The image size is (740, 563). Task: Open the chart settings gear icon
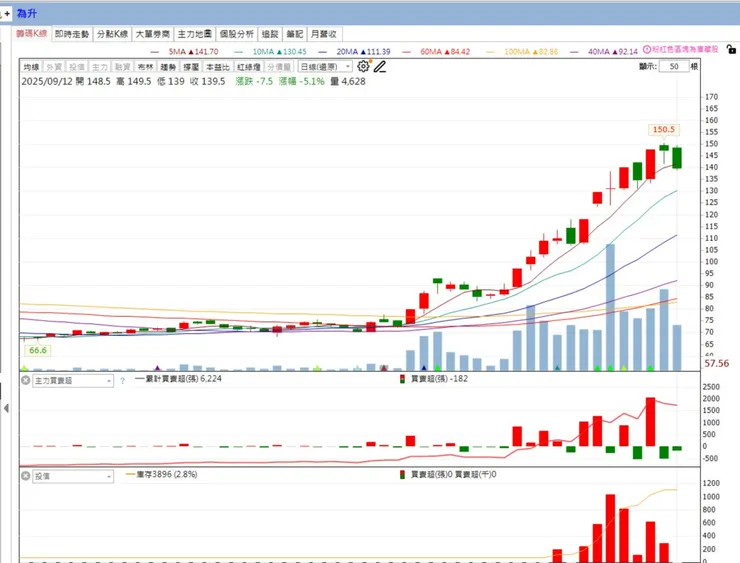tap(363, 67)
